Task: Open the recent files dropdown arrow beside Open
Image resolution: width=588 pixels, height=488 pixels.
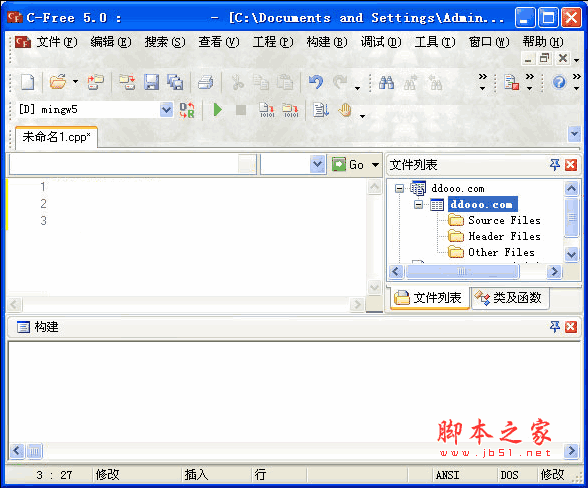Action: click(75, 81)
